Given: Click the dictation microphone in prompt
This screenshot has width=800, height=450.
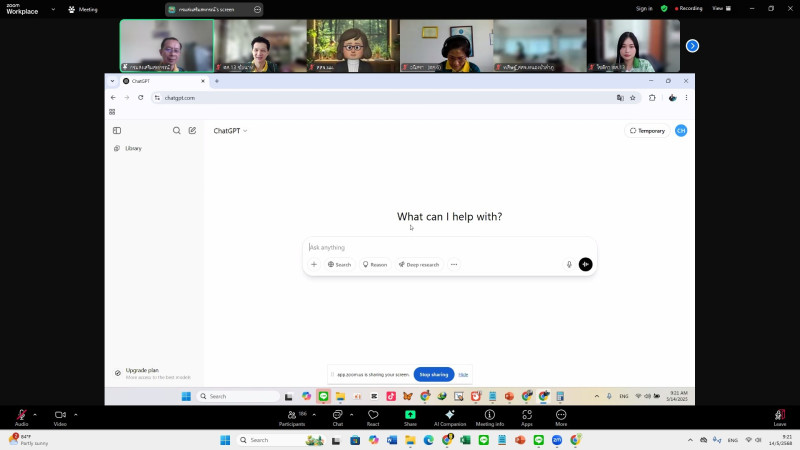Looking at the screenshot, I should 569,264.
